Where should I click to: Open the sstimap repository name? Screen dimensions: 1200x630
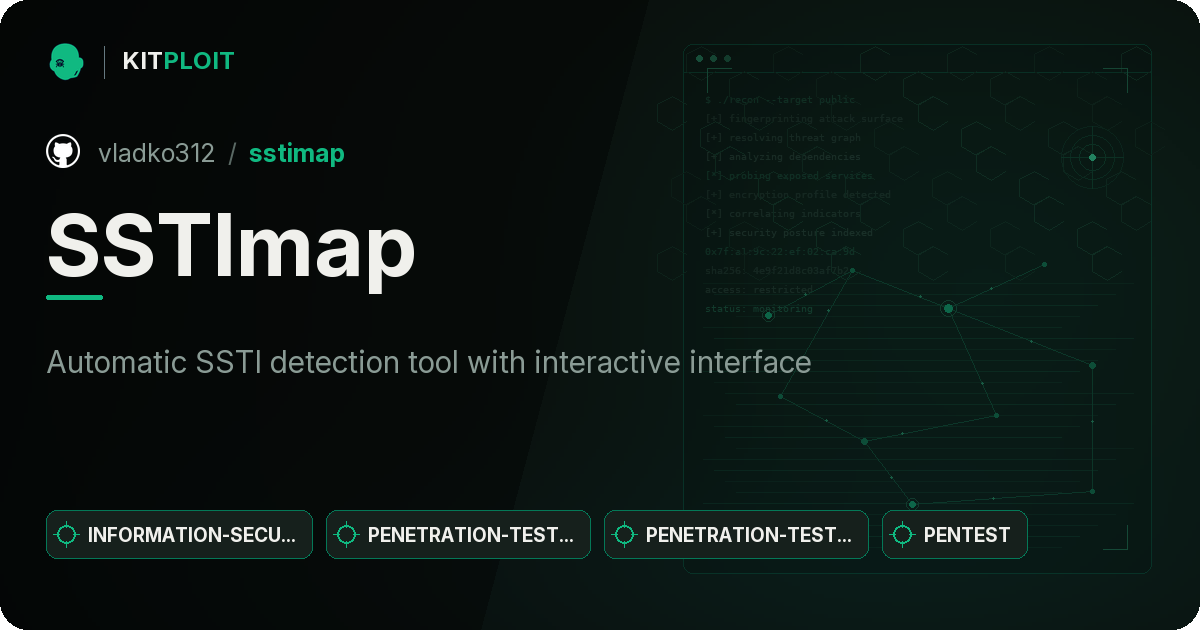[297, 153]
